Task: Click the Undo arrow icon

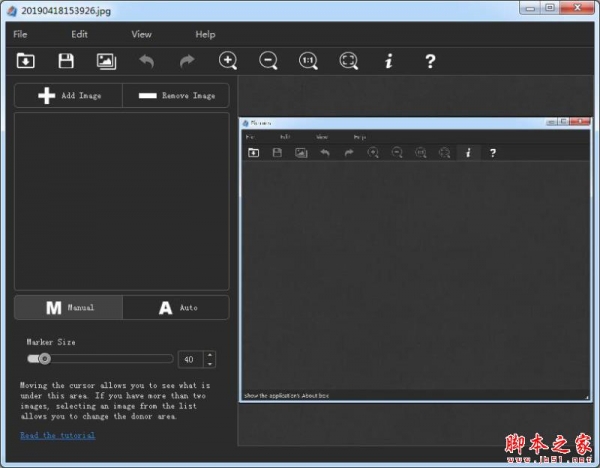Action: pos(147,61)
